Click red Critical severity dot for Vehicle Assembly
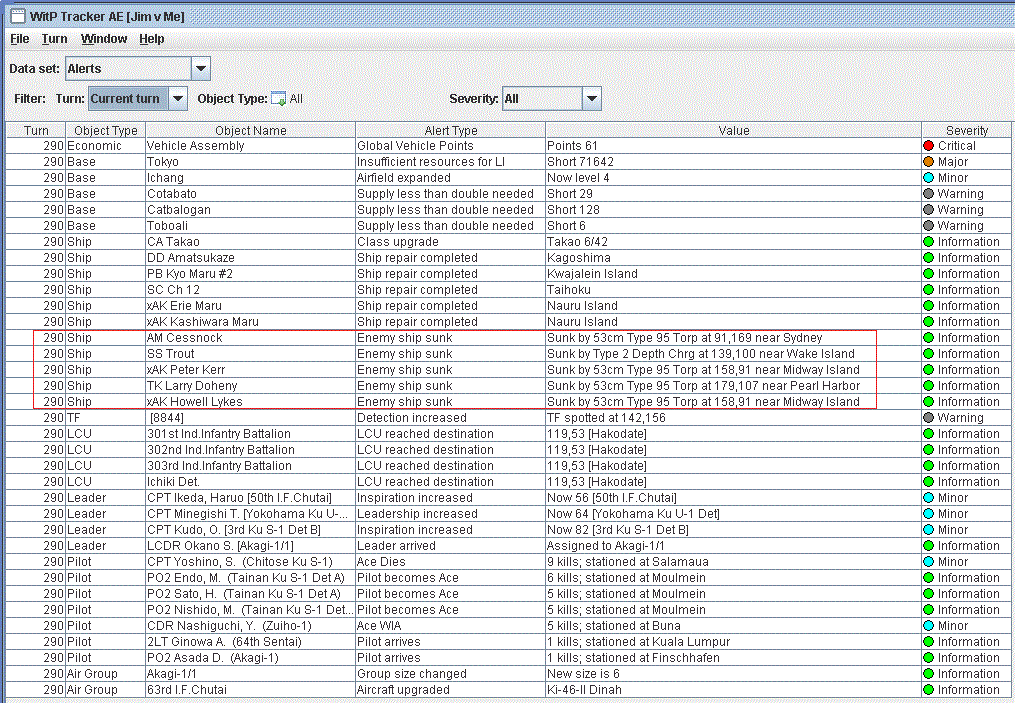This screenshot has width=1015, height=703. point(929,146)
